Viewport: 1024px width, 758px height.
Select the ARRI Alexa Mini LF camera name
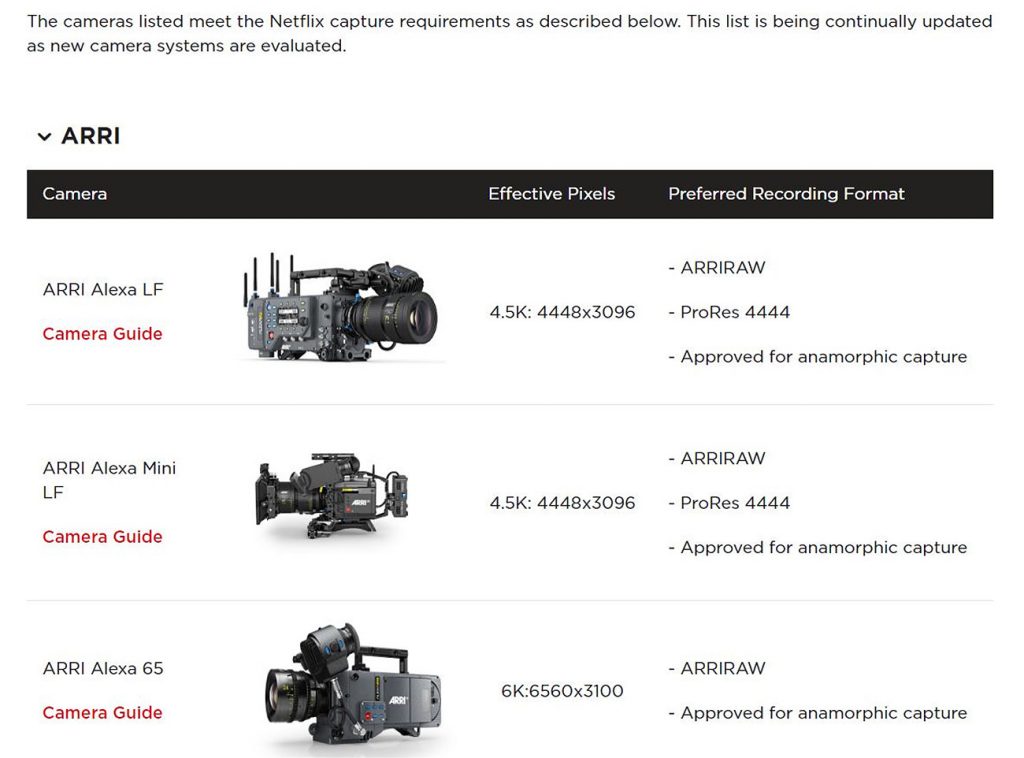coord(109,480)
